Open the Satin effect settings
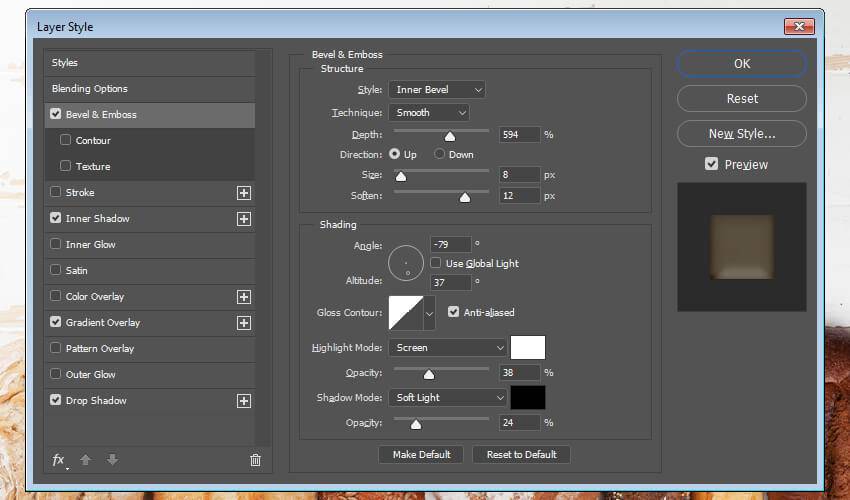This screenshot has height=500, width=850. coord(77,271)
